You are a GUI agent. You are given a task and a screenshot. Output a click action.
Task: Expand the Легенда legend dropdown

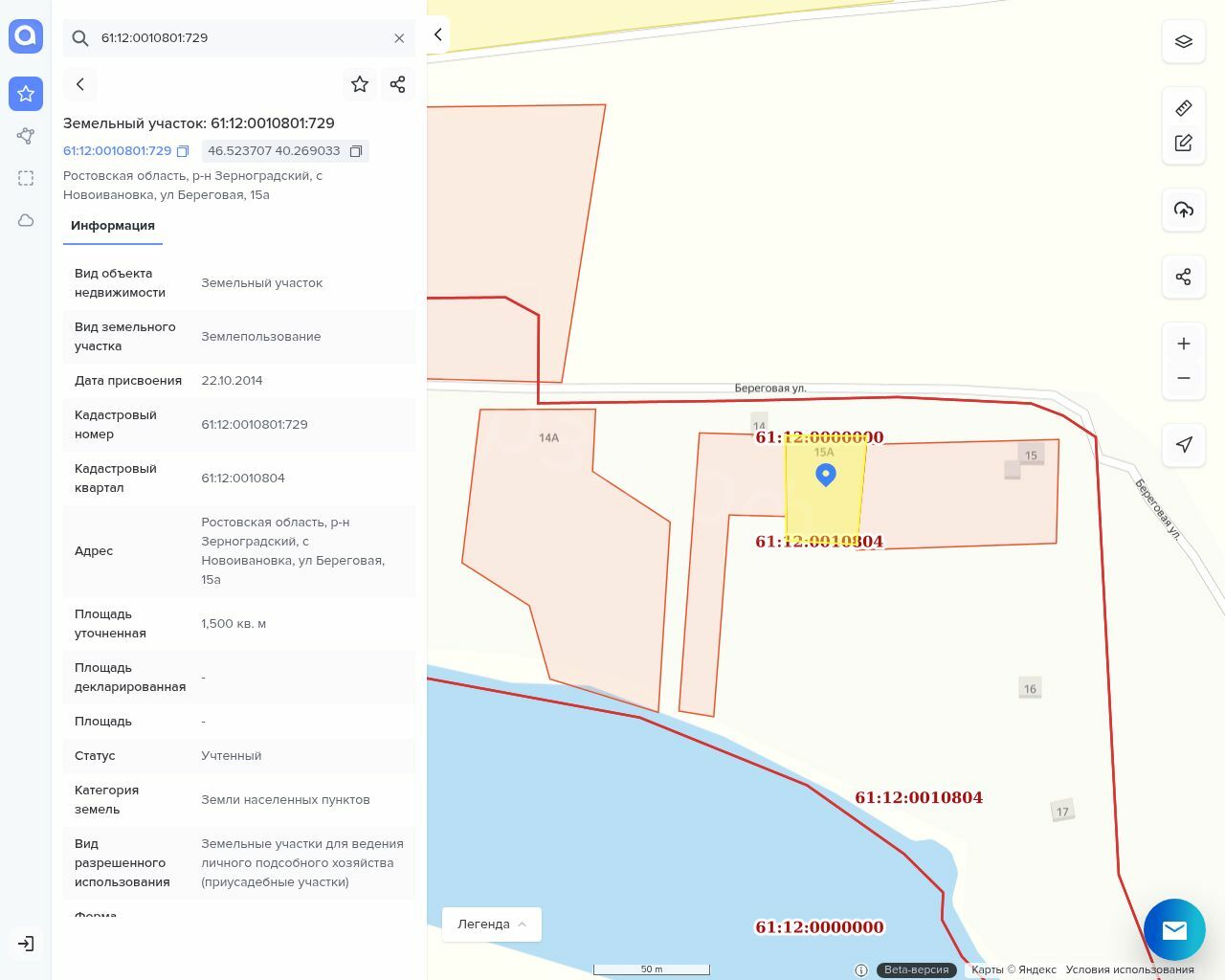point(492,924)
